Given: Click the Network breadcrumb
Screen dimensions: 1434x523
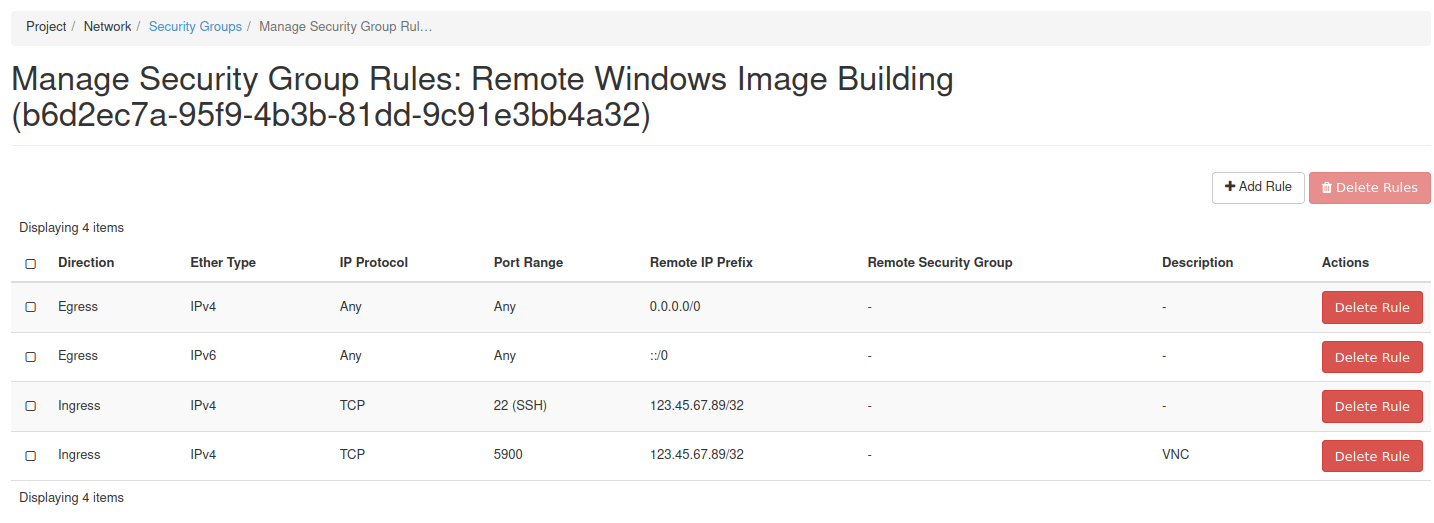Looking at the screenshot, I should (107, 27).
